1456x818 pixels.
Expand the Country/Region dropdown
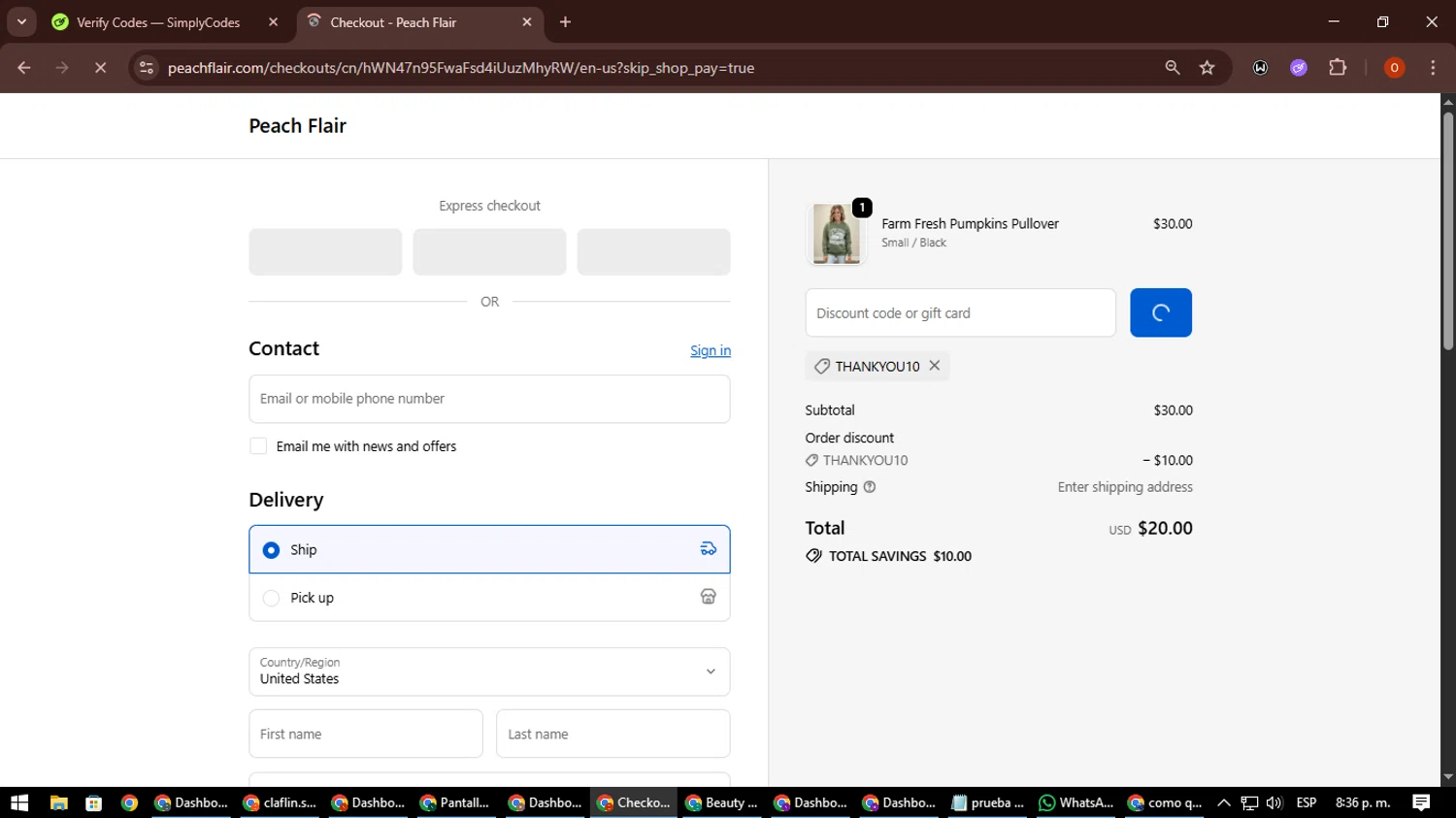pyautogui.click(x=489, y=671)
